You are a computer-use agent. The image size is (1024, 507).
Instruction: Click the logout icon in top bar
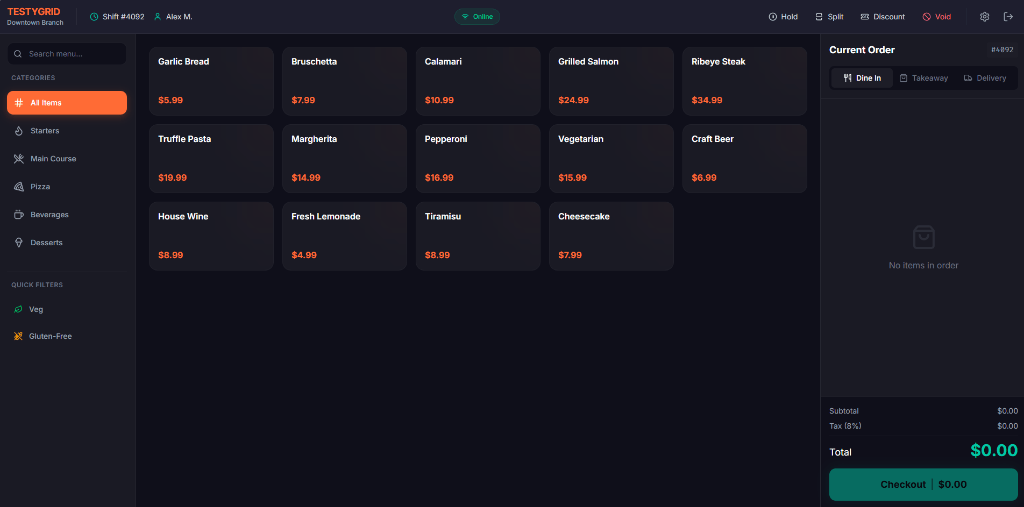click(x=1008, y=17)
